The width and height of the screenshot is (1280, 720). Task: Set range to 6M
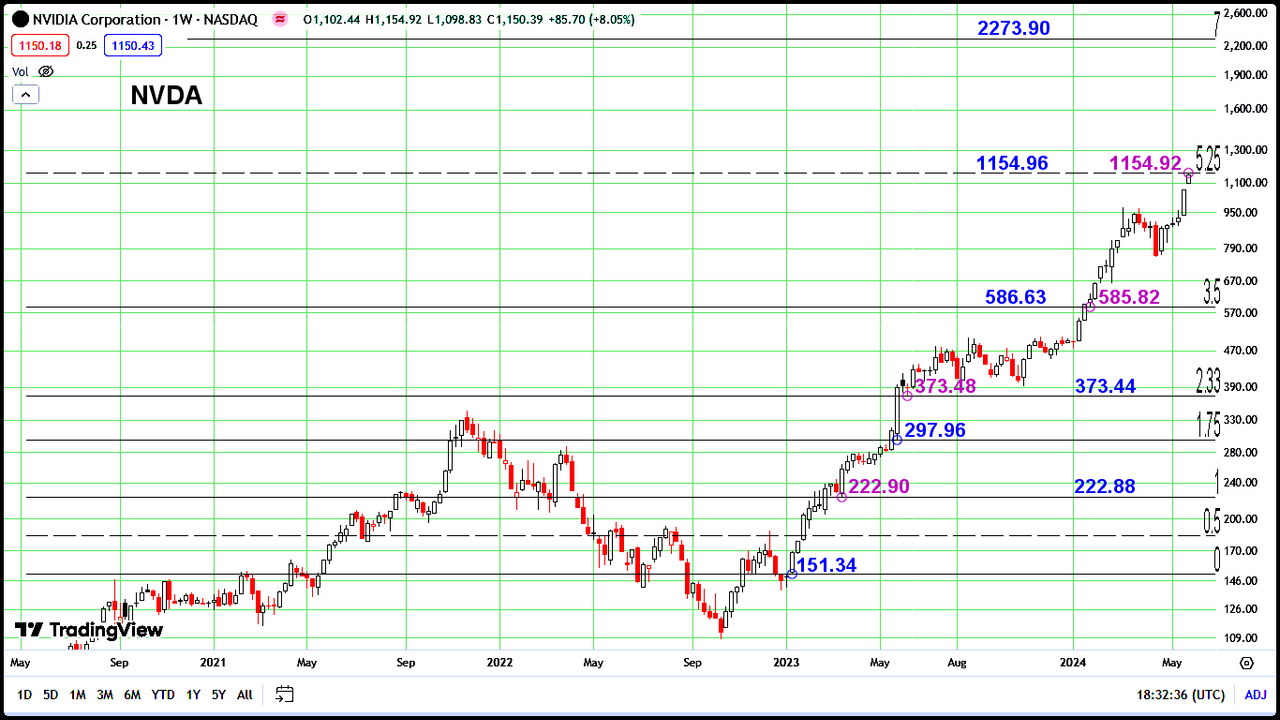tap(132, 694)
